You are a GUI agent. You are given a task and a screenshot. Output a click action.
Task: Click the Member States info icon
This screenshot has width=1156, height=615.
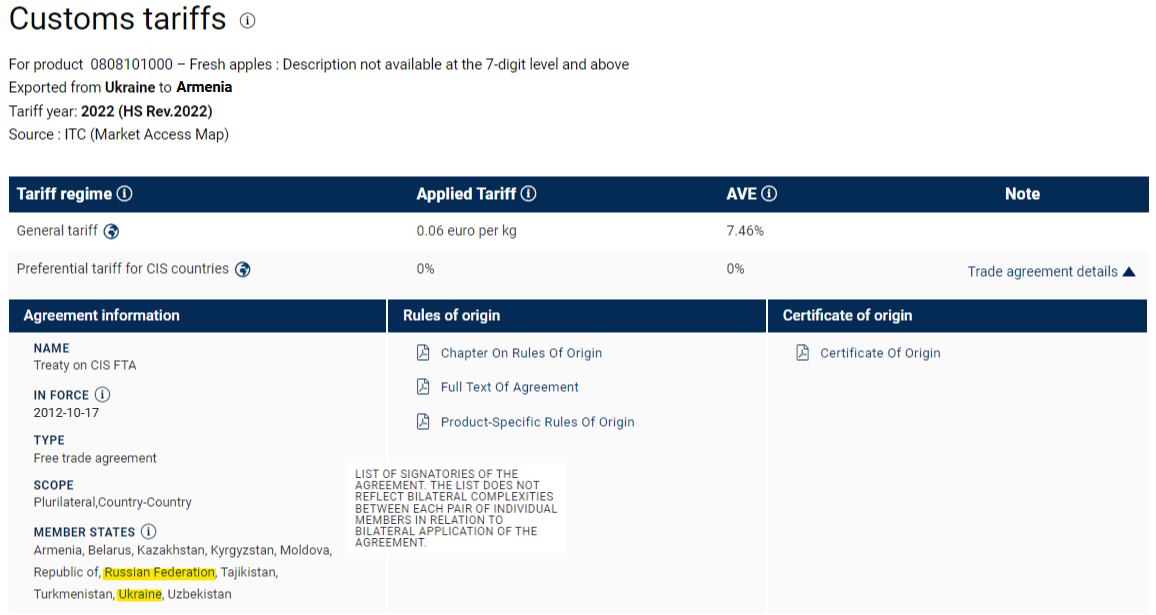point(148,532)
